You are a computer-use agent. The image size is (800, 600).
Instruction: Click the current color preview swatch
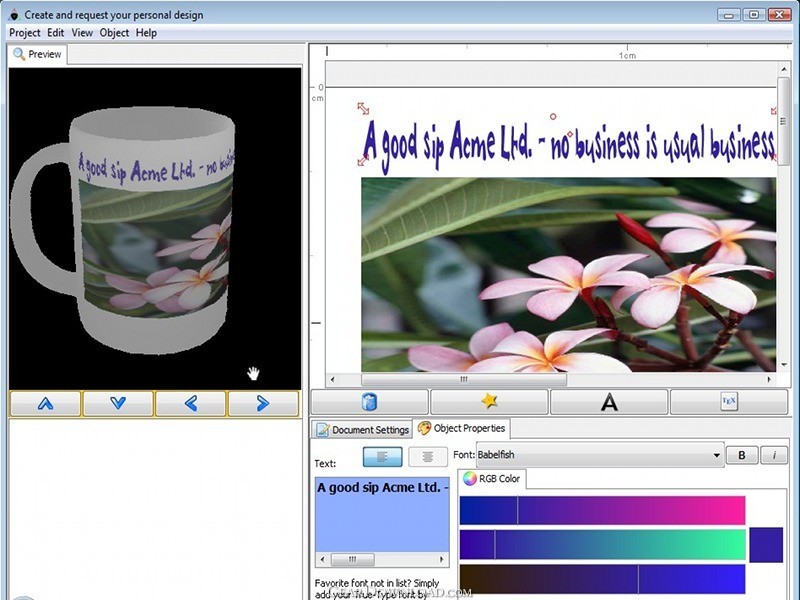(766, 545)
